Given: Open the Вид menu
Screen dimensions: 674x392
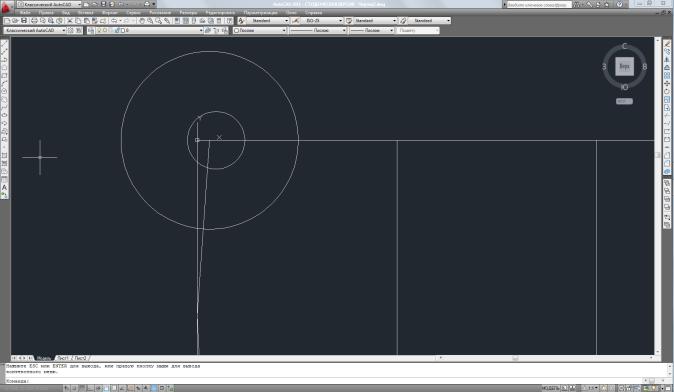Looking at the screenshot, I should click(66, 13).
